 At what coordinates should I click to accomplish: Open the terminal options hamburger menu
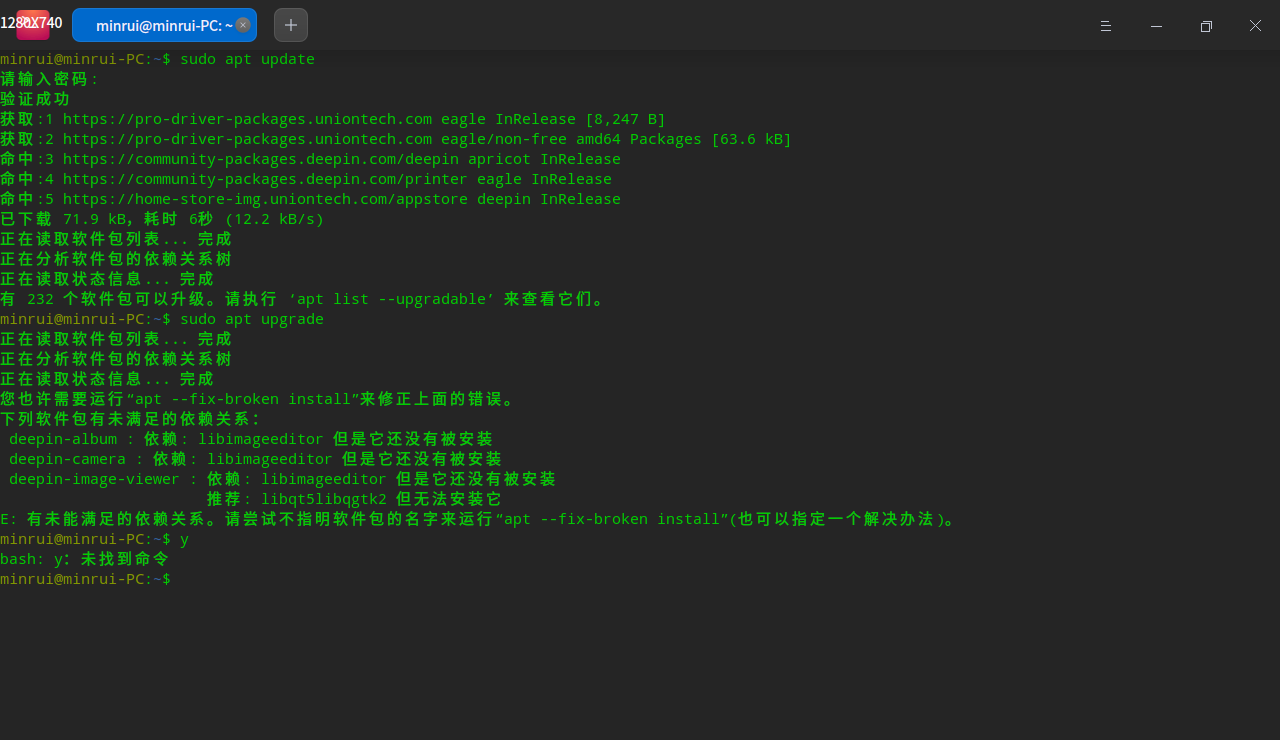(x=1106, y=26)
